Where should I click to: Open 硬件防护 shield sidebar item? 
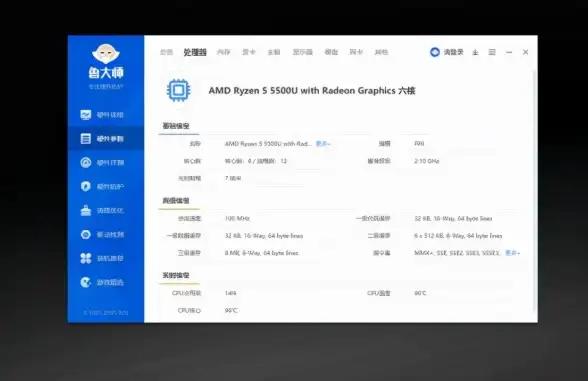[x=102, y=186]
